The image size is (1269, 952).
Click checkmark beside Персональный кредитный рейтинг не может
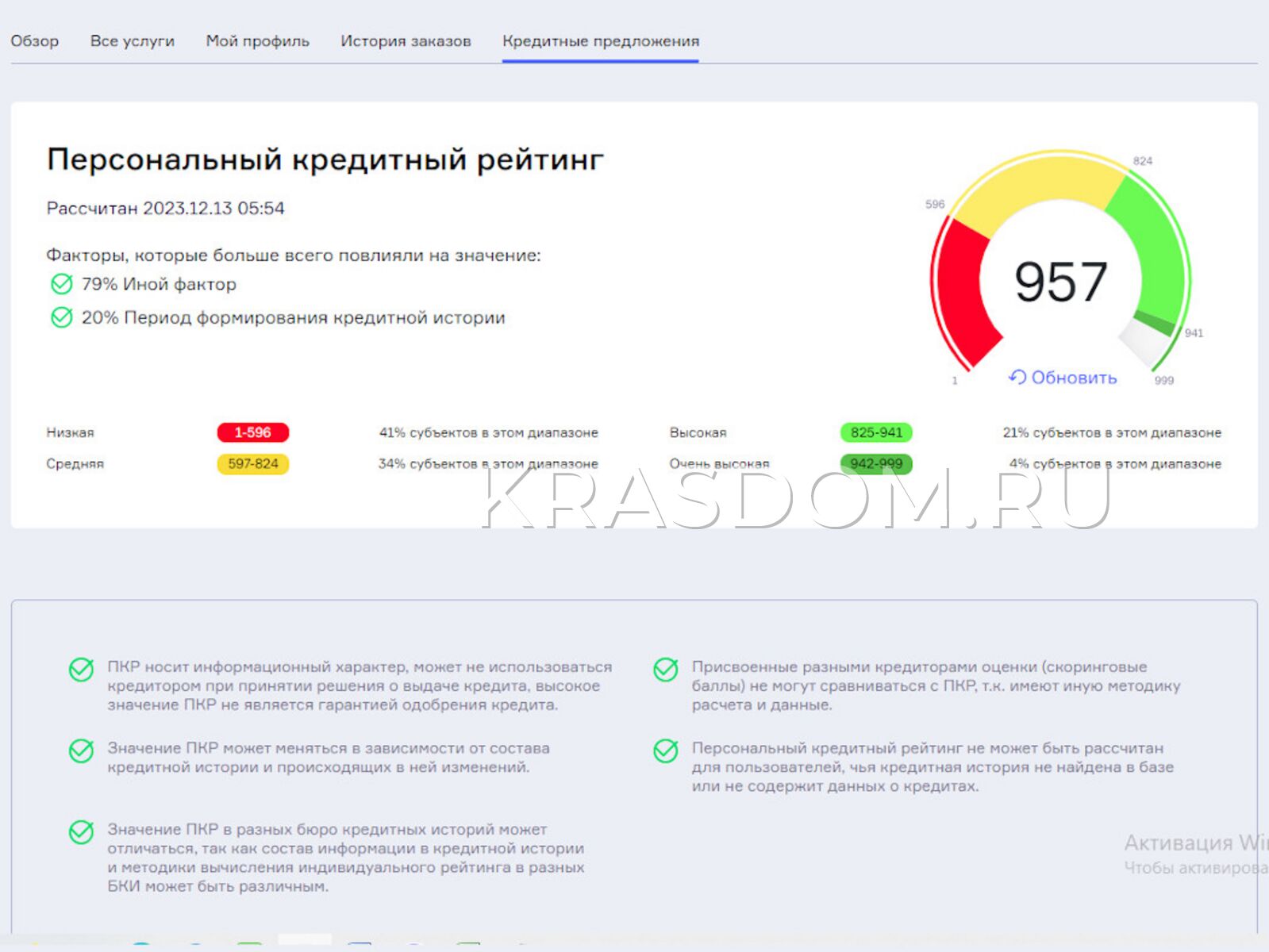665,750
